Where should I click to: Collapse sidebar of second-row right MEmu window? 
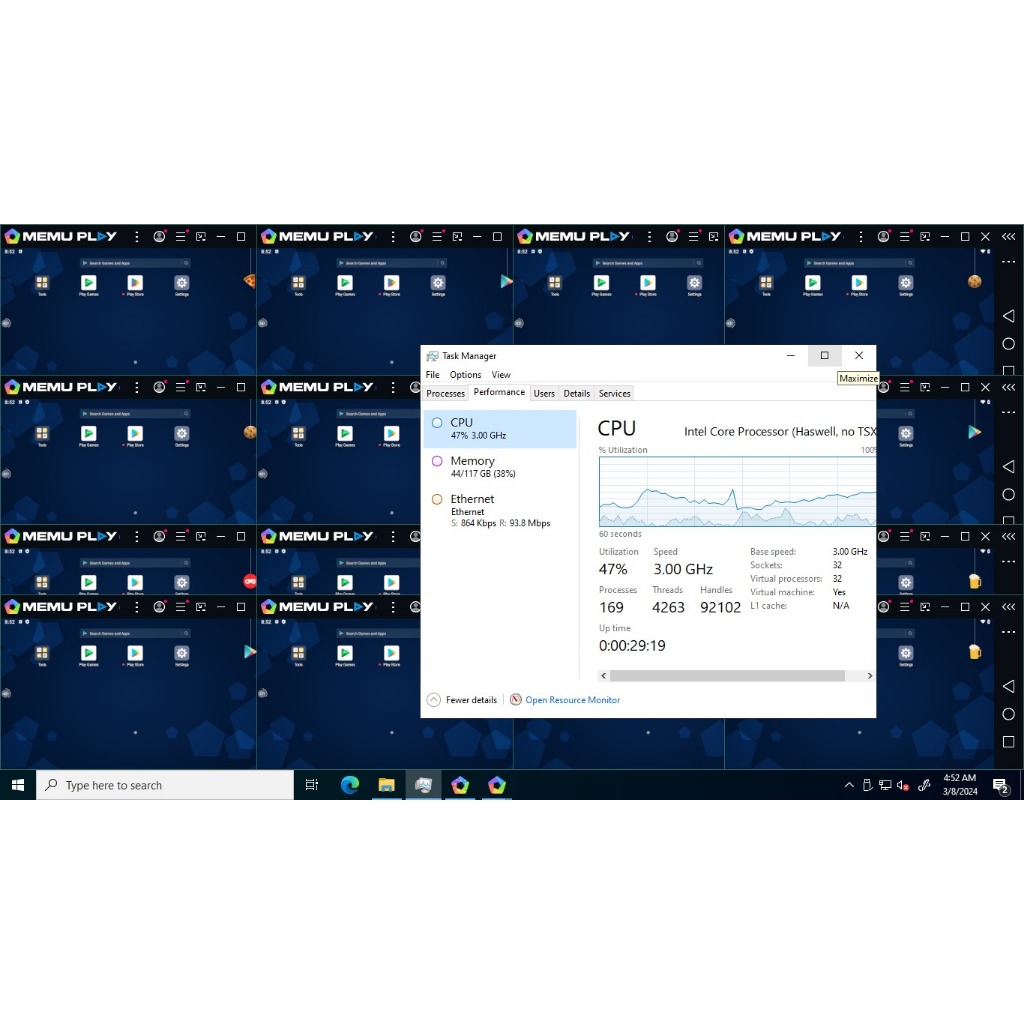point(1008,387)
